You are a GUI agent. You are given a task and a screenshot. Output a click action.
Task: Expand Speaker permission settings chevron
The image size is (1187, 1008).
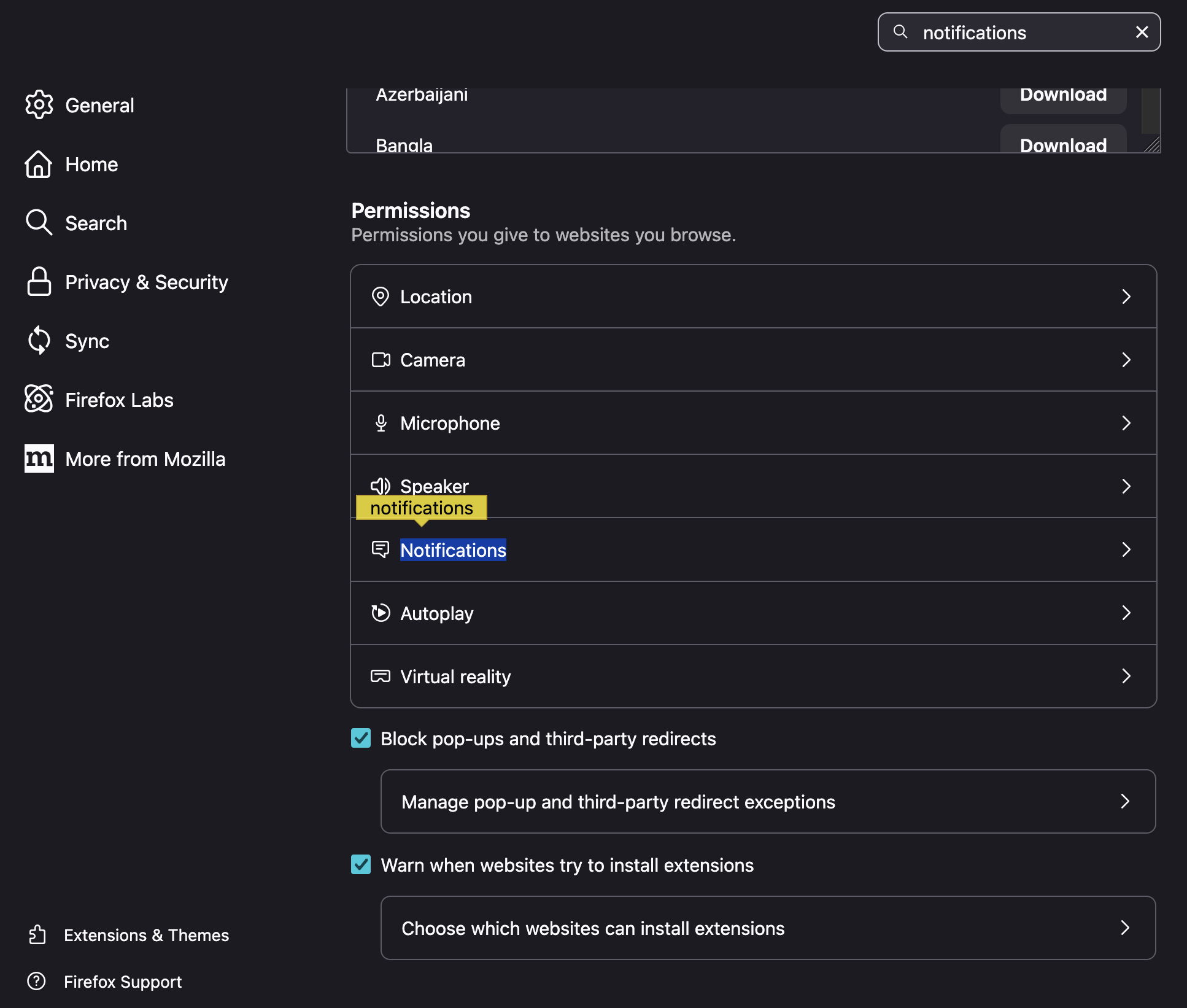tap(1126, 486)
